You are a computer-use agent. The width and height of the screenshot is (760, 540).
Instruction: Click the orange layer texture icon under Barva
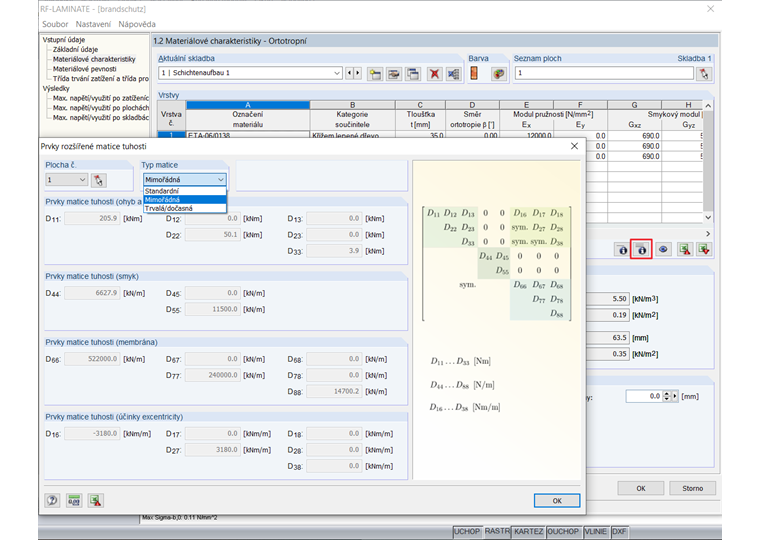pos(474,73)
